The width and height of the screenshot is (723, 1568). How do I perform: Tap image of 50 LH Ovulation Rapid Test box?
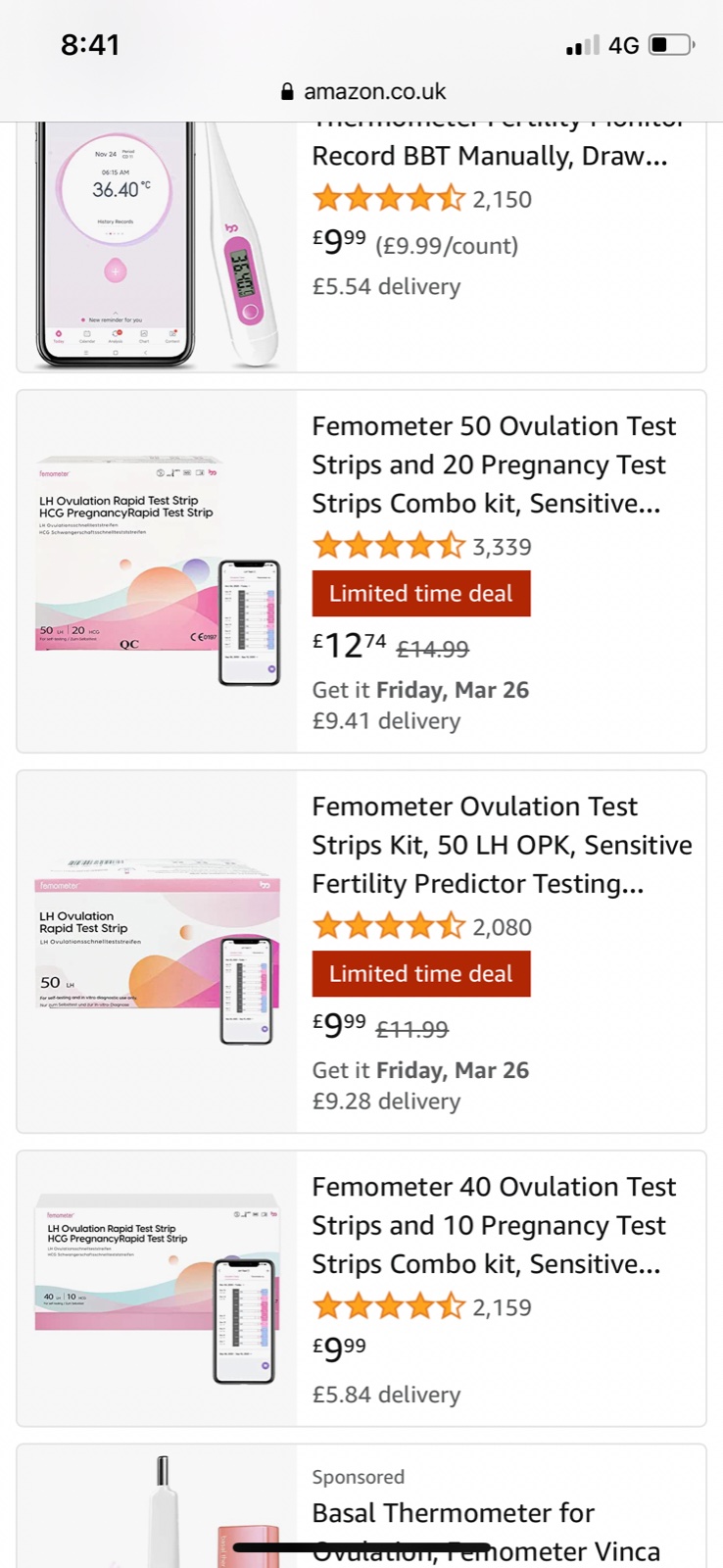click(157, 951)
